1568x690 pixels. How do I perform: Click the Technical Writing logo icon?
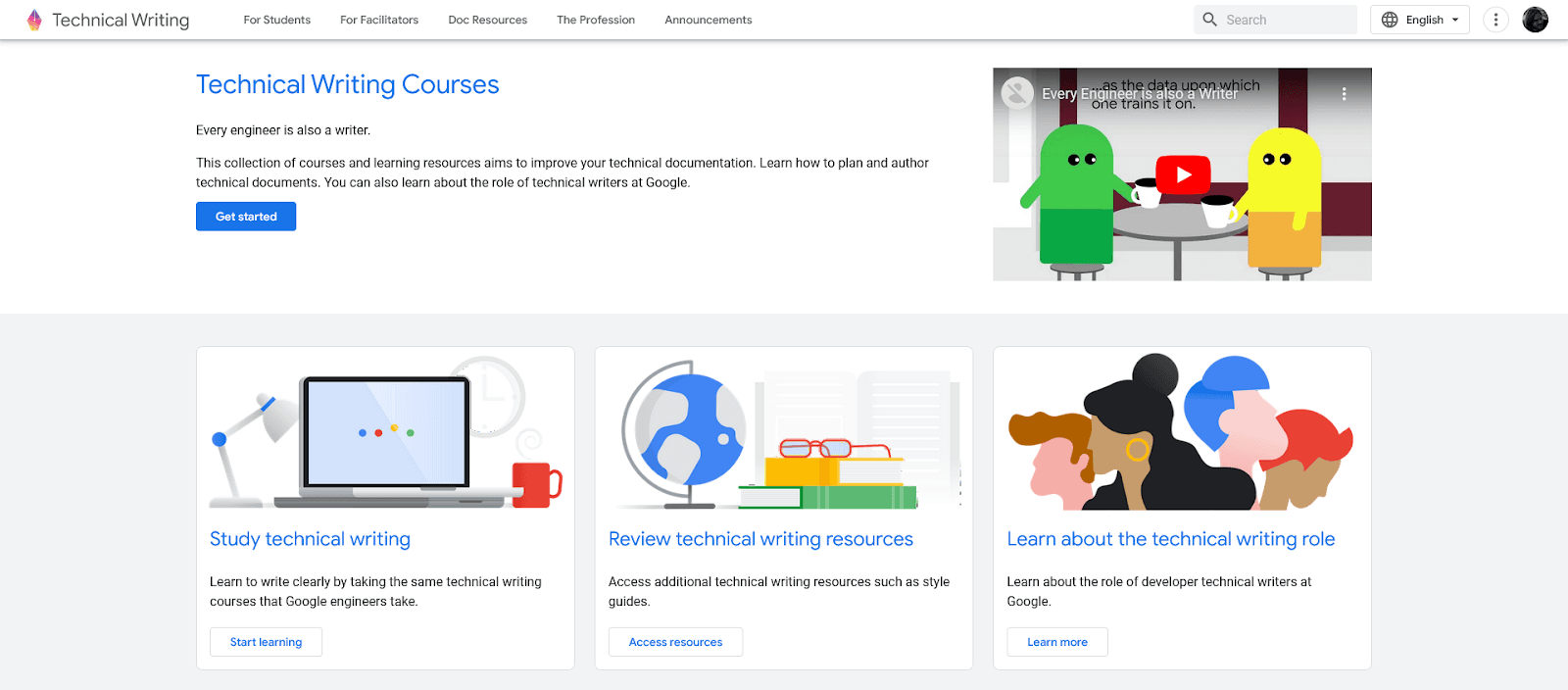click(x=34, y=20)
